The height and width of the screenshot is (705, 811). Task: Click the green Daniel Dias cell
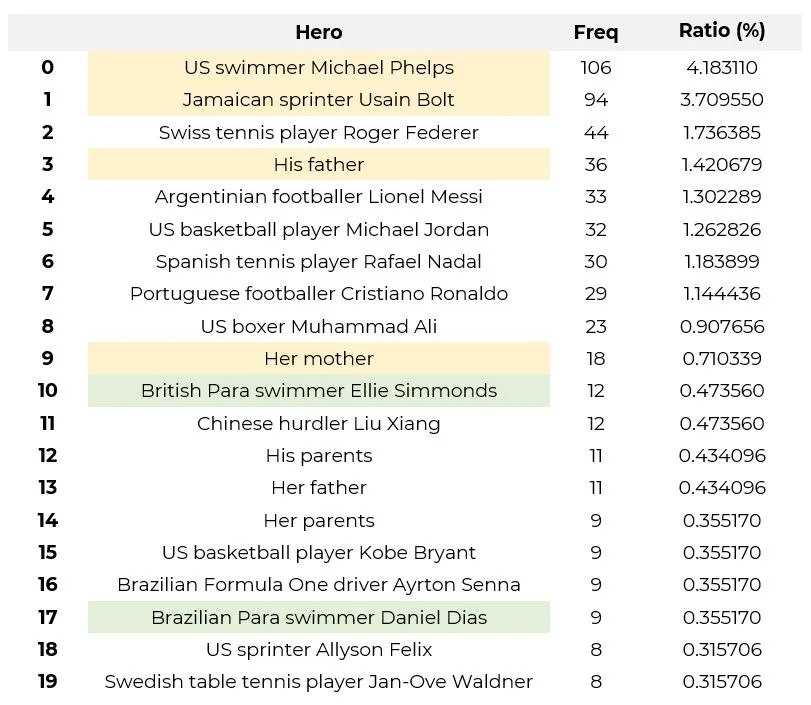[318, 617]
